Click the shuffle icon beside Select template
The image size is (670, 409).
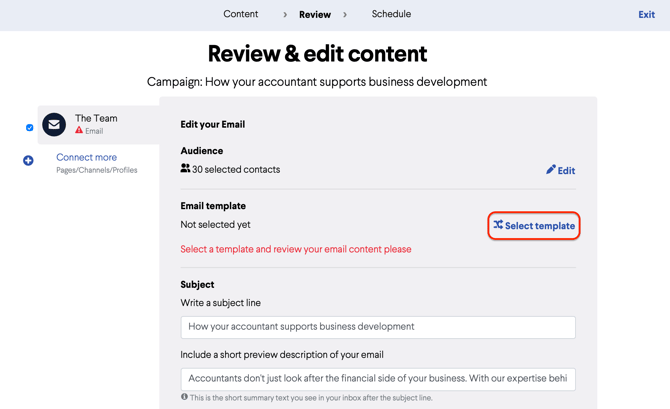coord(498,225)
